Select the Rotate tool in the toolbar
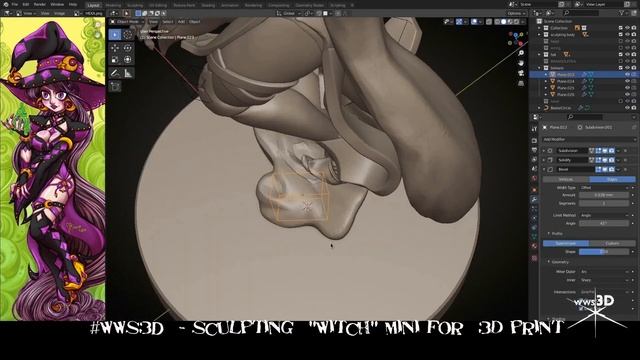The image size is (640, 360). 128,48
